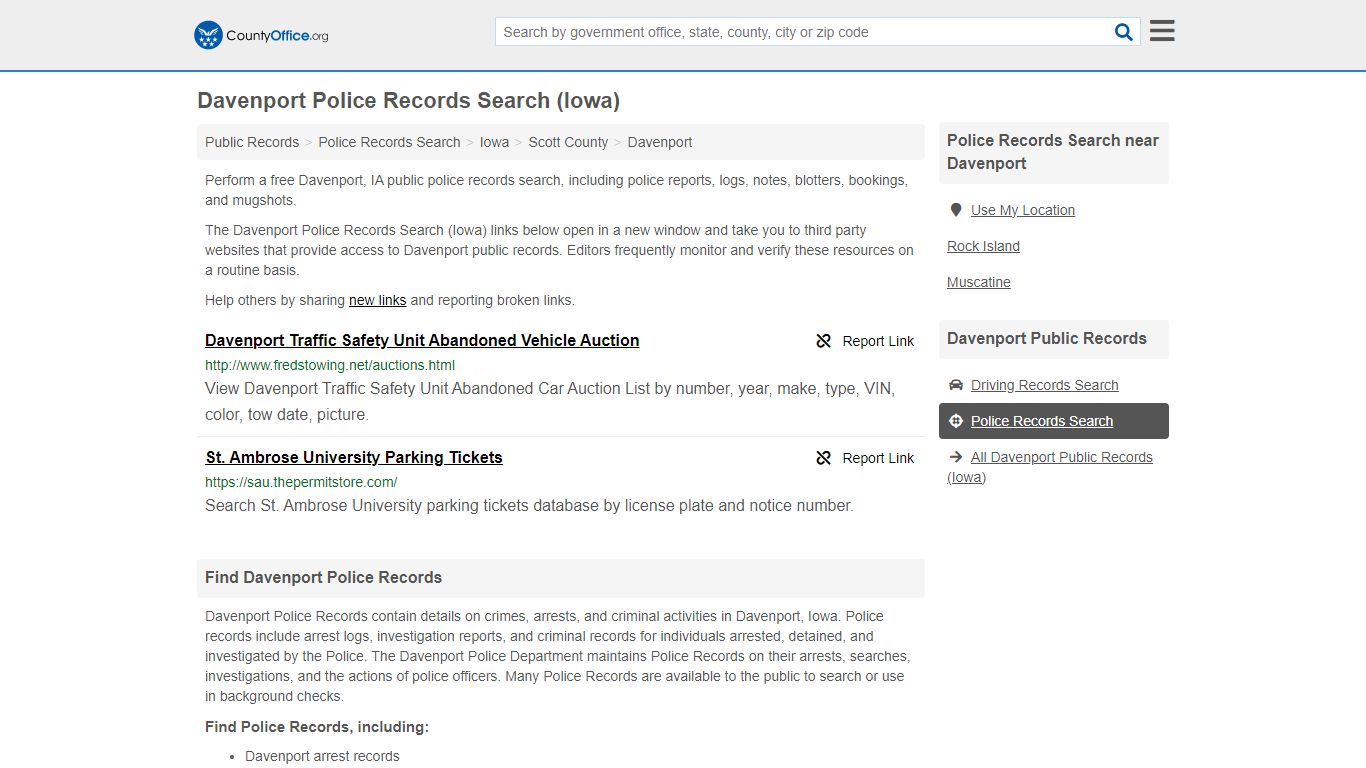The width and height of the screenshot is (1366, 768).
Task: Click the crosshair icon beside Police Records Search
Action: pyautogui.click(x=956, y=421)
